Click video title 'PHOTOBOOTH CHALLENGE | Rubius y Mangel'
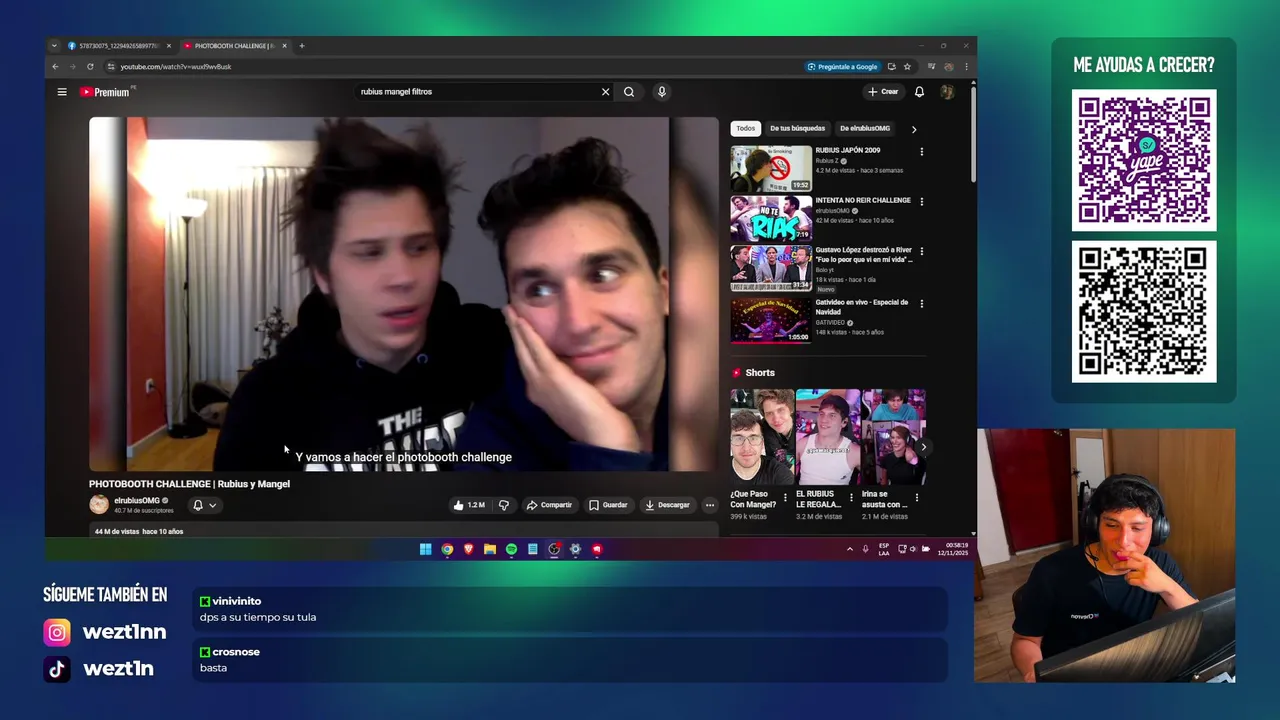 point(189,484)
